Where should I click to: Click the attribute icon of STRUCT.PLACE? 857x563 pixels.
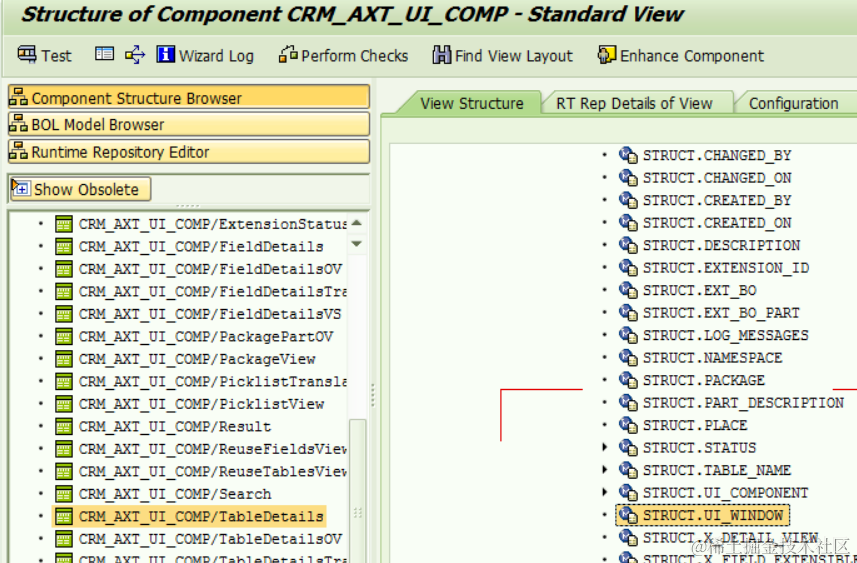628,425
